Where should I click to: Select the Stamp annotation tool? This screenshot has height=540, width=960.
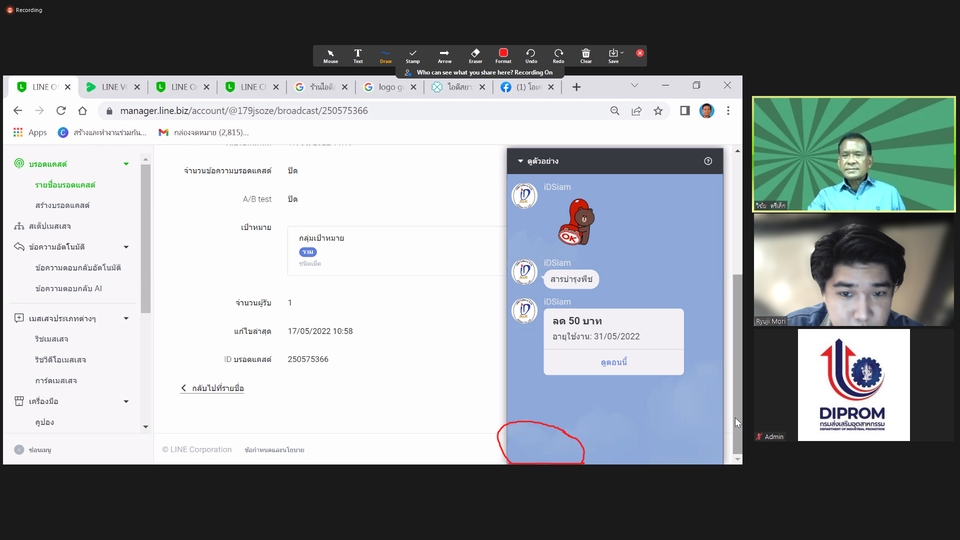[413, 56]
